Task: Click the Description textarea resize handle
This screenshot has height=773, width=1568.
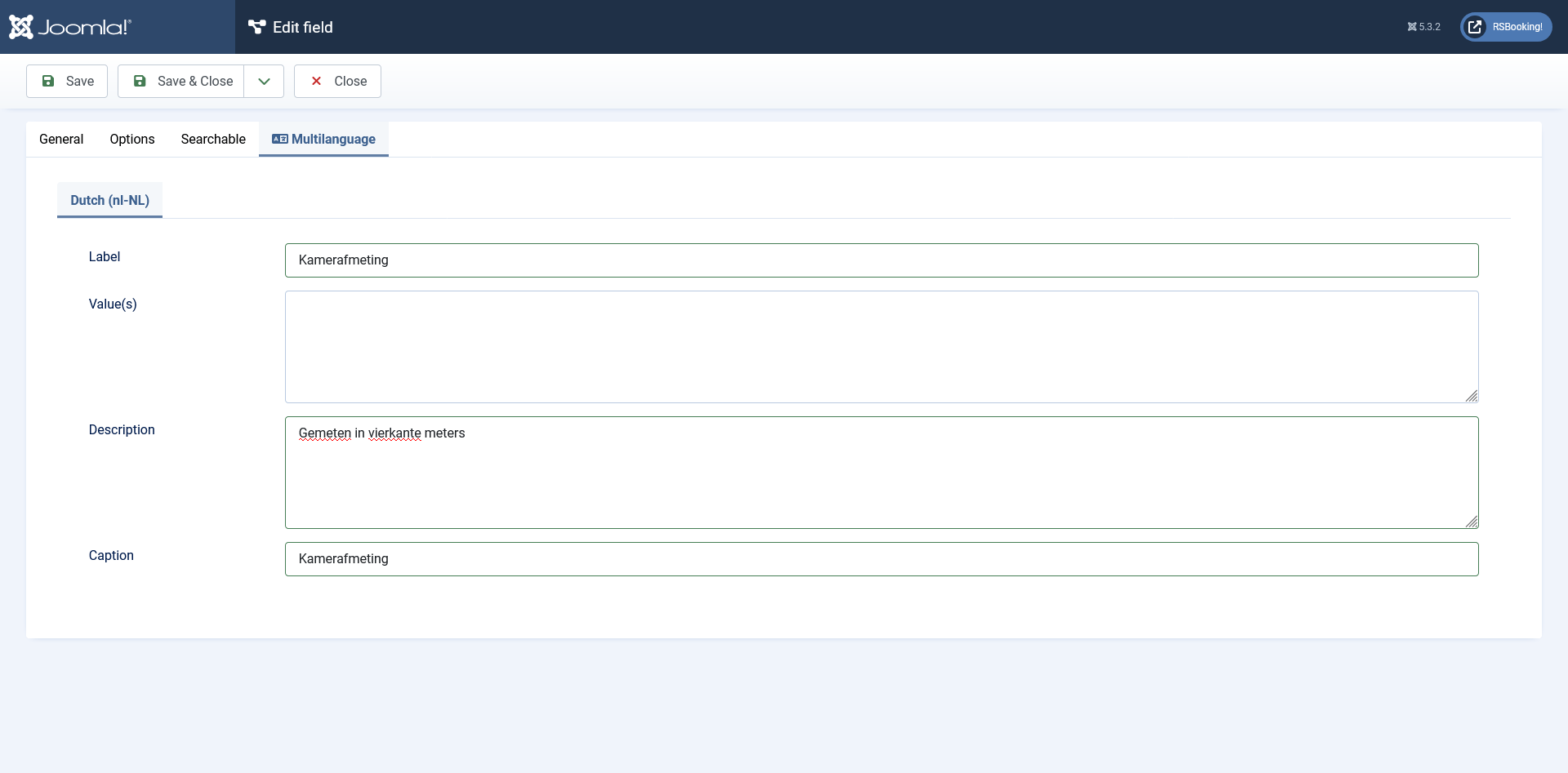Action: (1472, 522)
